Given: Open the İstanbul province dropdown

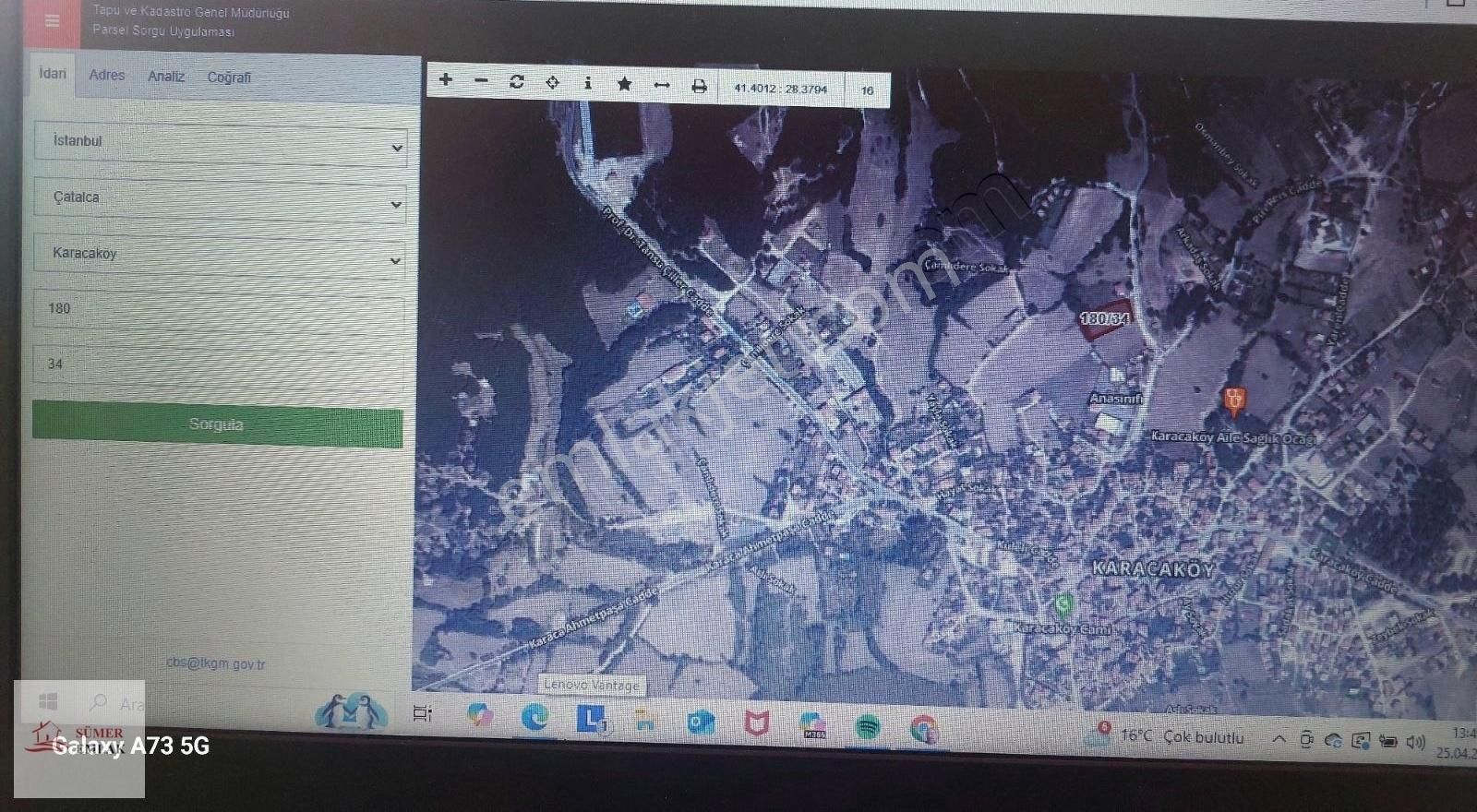Looking at the screenshot, I should [220, 143].
